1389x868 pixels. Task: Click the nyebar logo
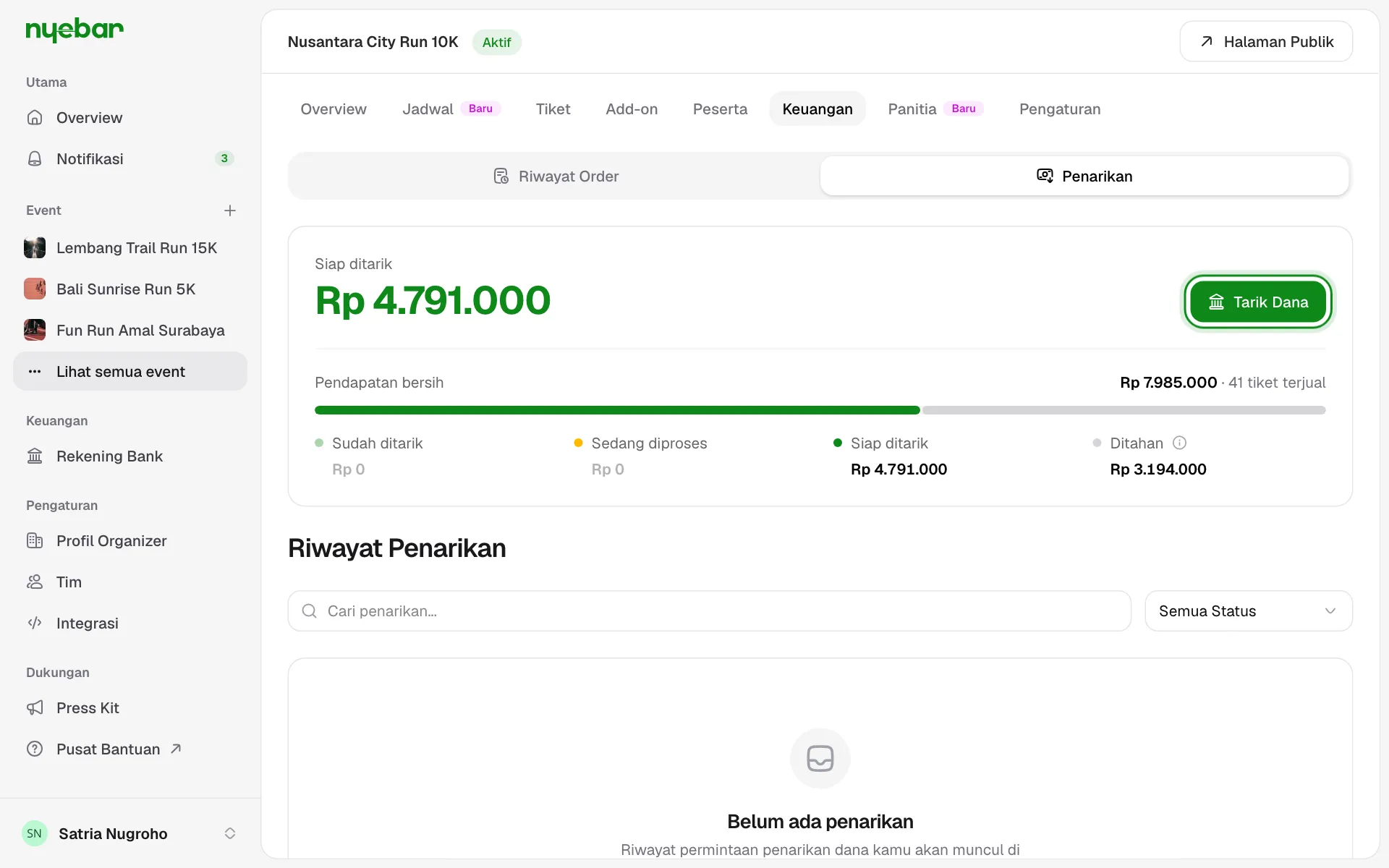pyautogui.click(x=75, y=30)
